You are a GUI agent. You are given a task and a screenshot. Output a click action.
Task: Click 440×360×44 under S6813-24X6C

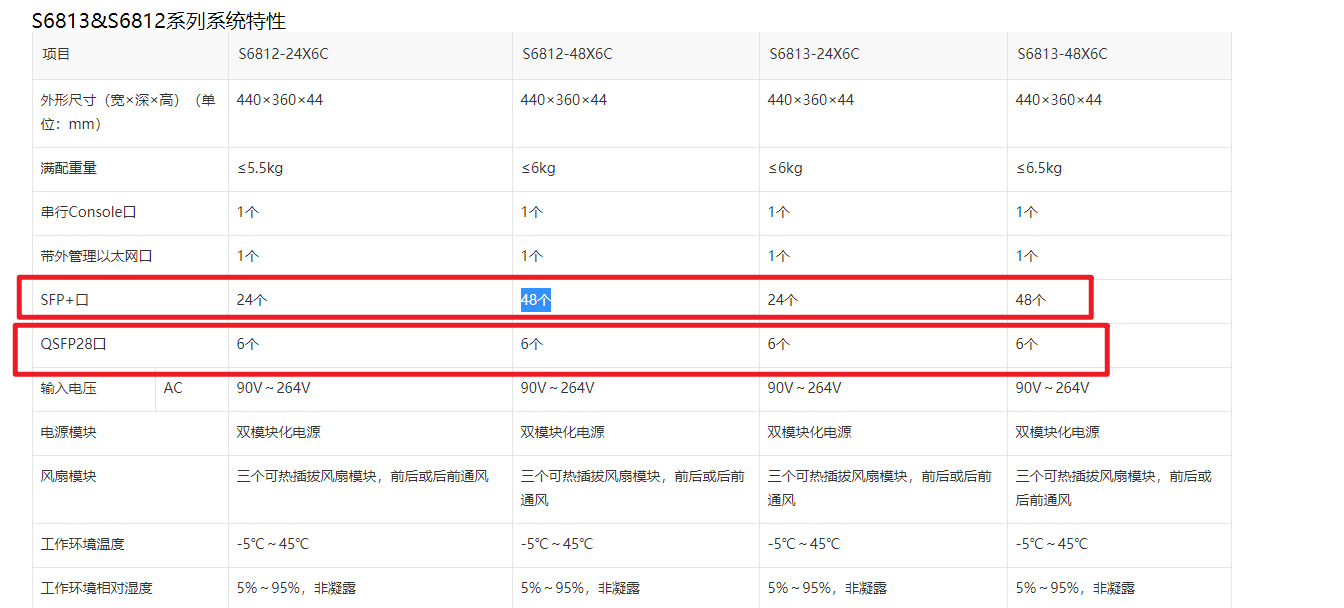(x=811, y=100)
